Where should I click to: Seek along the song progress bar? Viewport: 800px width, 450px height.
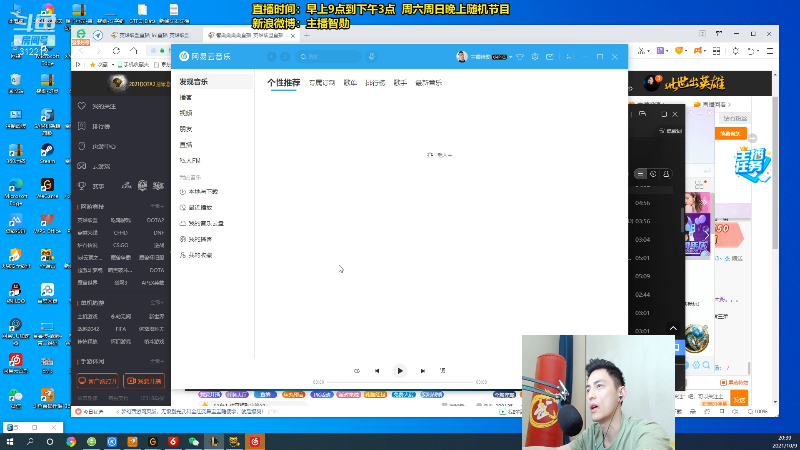point(400,382)
